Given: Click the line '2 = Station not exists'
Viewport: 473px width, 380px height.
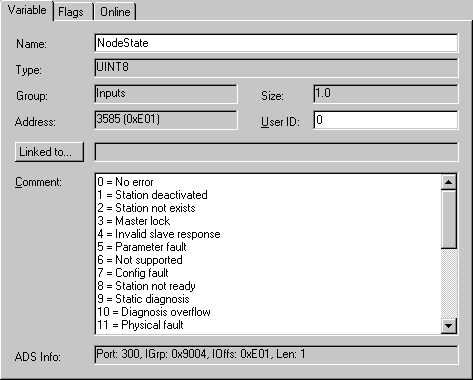Looking at the screenshot, I should point(146,208).
